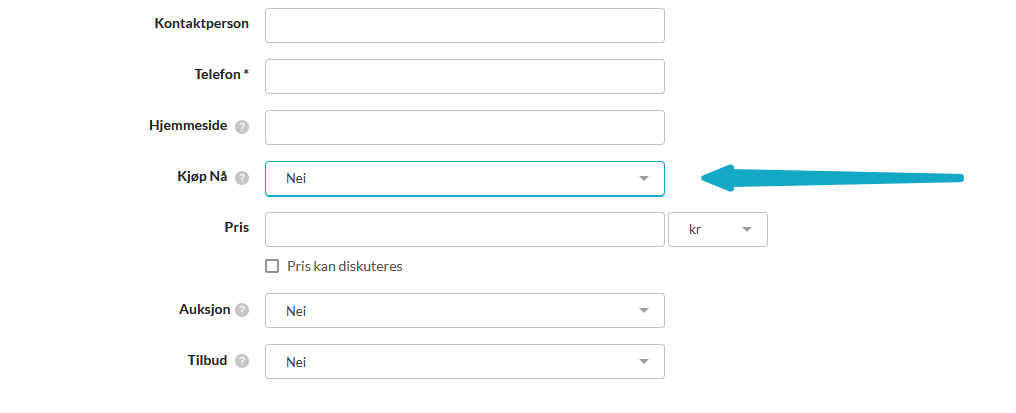Focus the Kontaktperson text field
This screenshot has height=413, width=1016.
464,25
